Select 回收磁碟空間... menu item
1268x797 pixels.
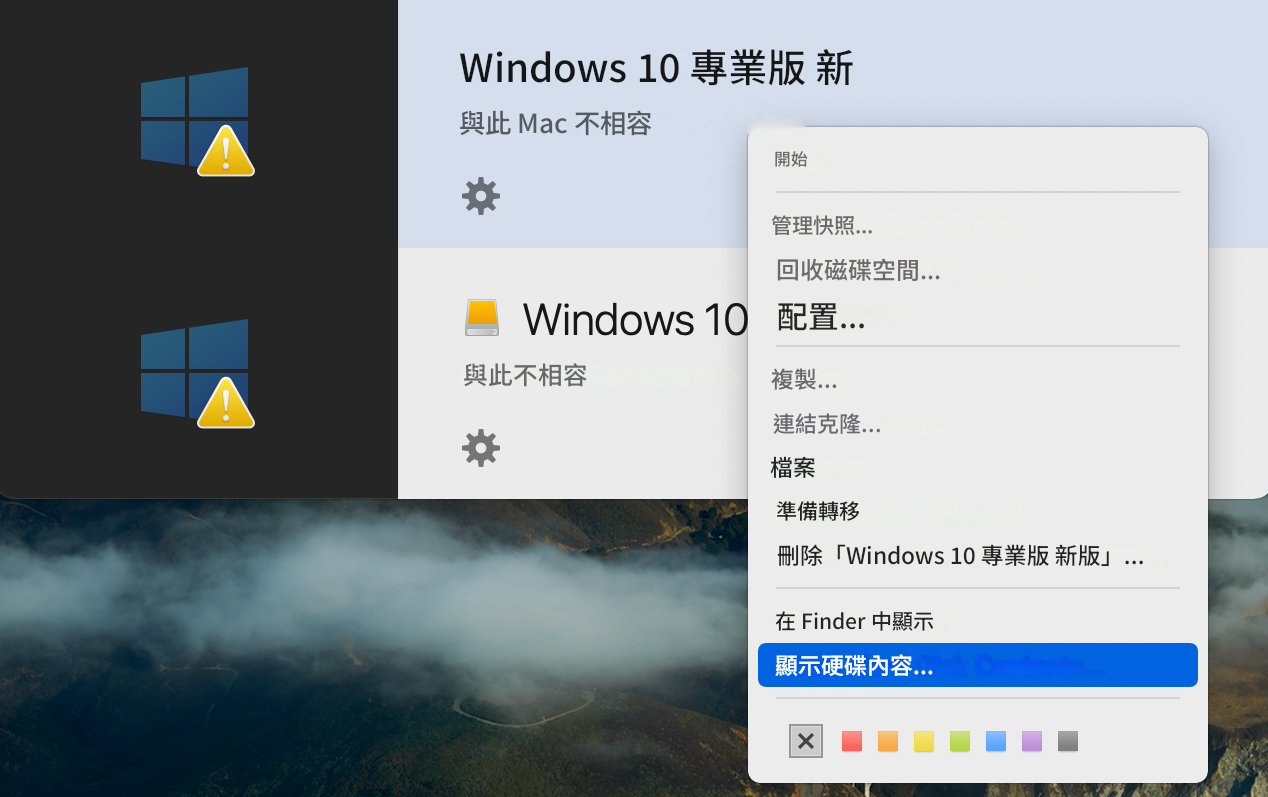858,270
